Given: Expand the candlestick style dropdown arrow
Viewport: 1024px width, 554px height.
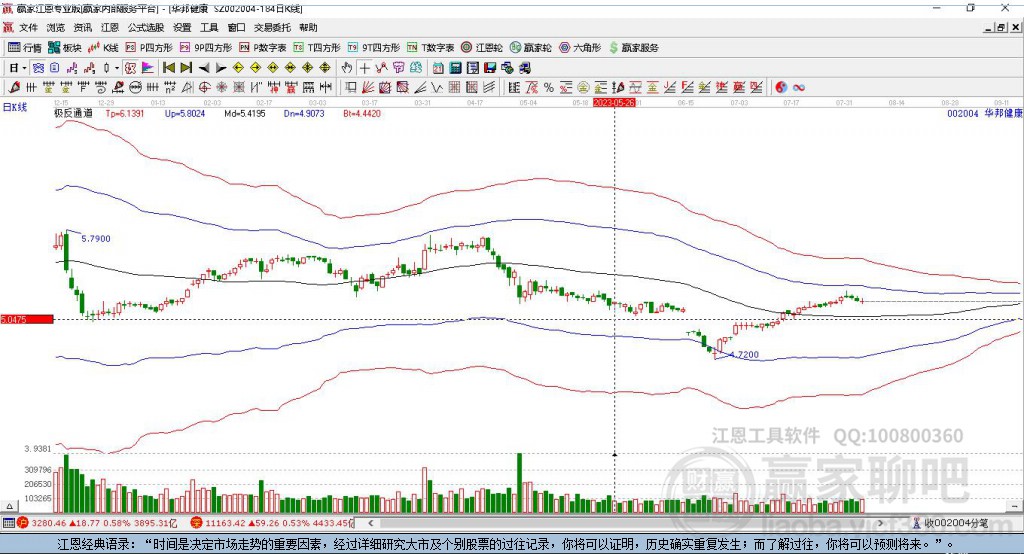Looking at the screenshot, I should coord(117,67).
